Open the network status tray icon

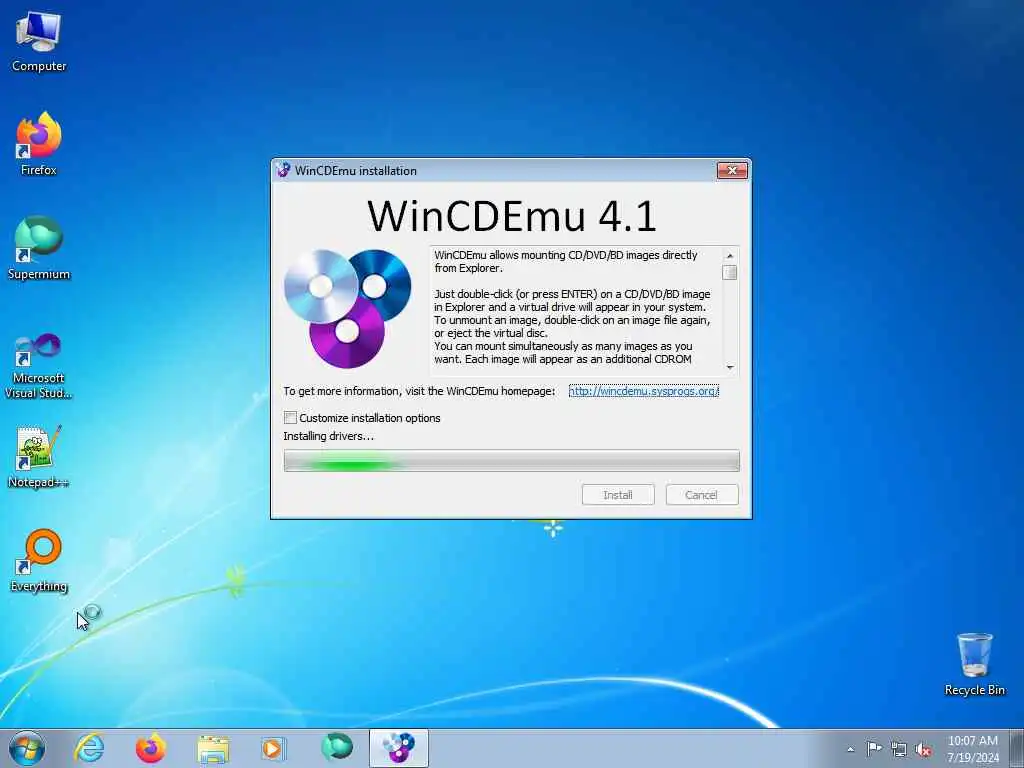click(x=899, y=749)
